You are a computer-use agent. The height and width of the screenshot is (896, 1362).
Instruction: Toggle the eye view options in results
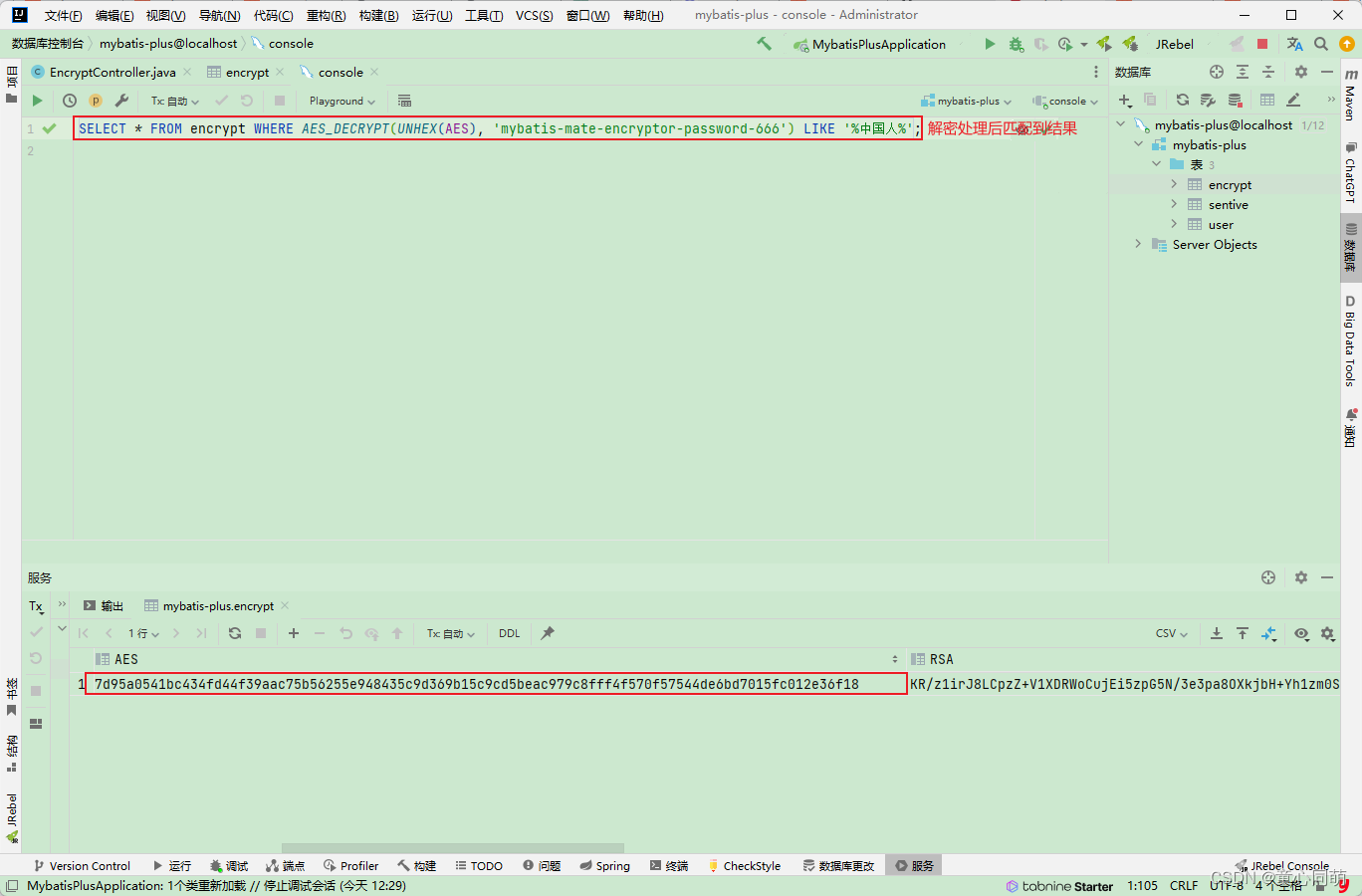1301,633
